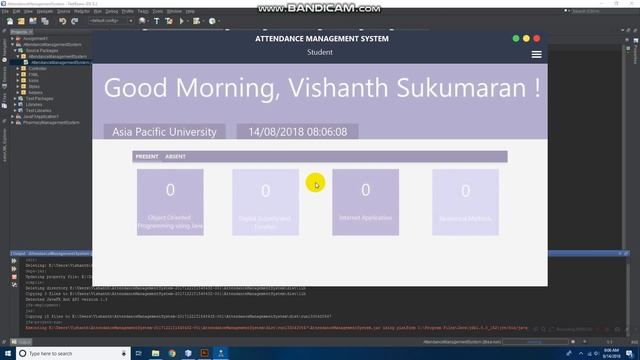Collapse the Source Packages node
Screen dimensions: 640x360
[x=15, y=50]
